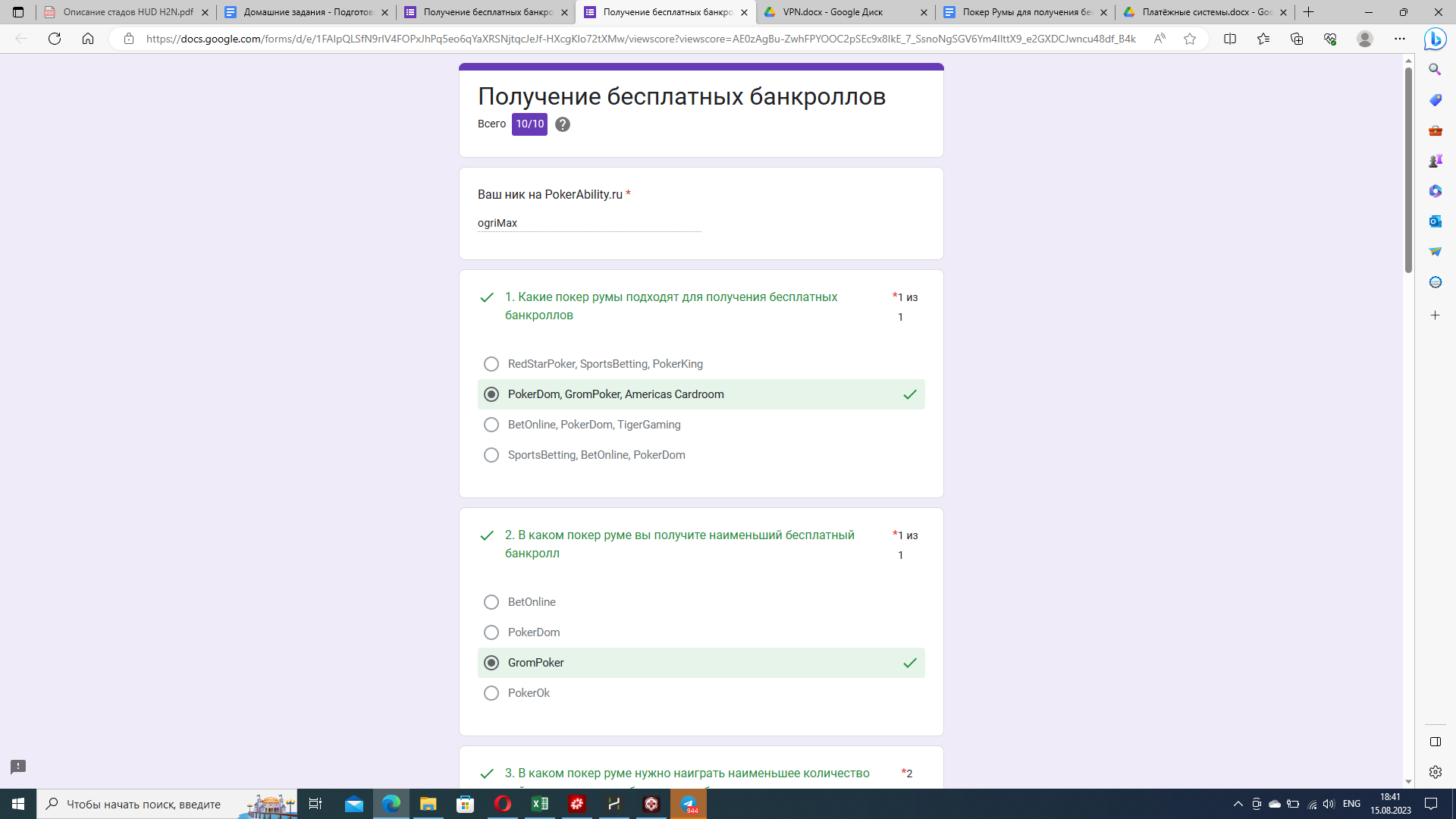Open Microsoft Store from the taskbar
Viewport: 1456px width, 819px height.
coord(466,804)
